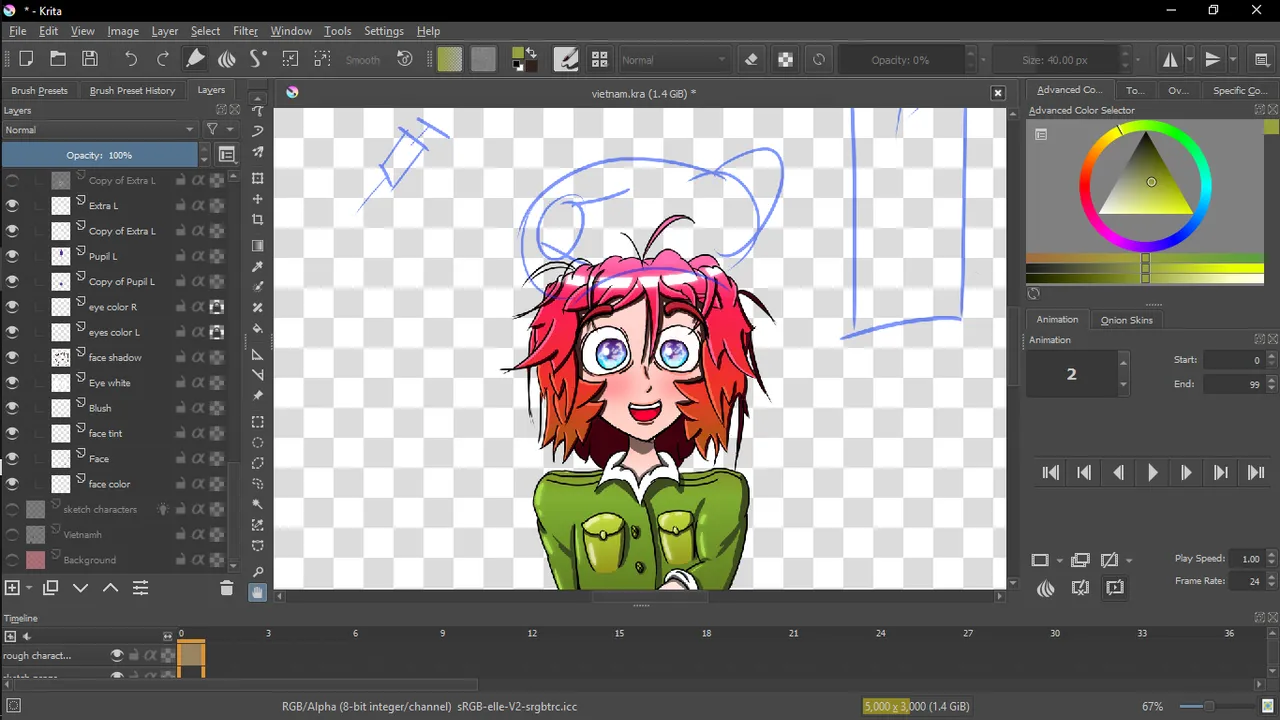This screenshot has width=1280, height=720.
Task: Select the Measure tool in toolbox
Action: (257, 374)
